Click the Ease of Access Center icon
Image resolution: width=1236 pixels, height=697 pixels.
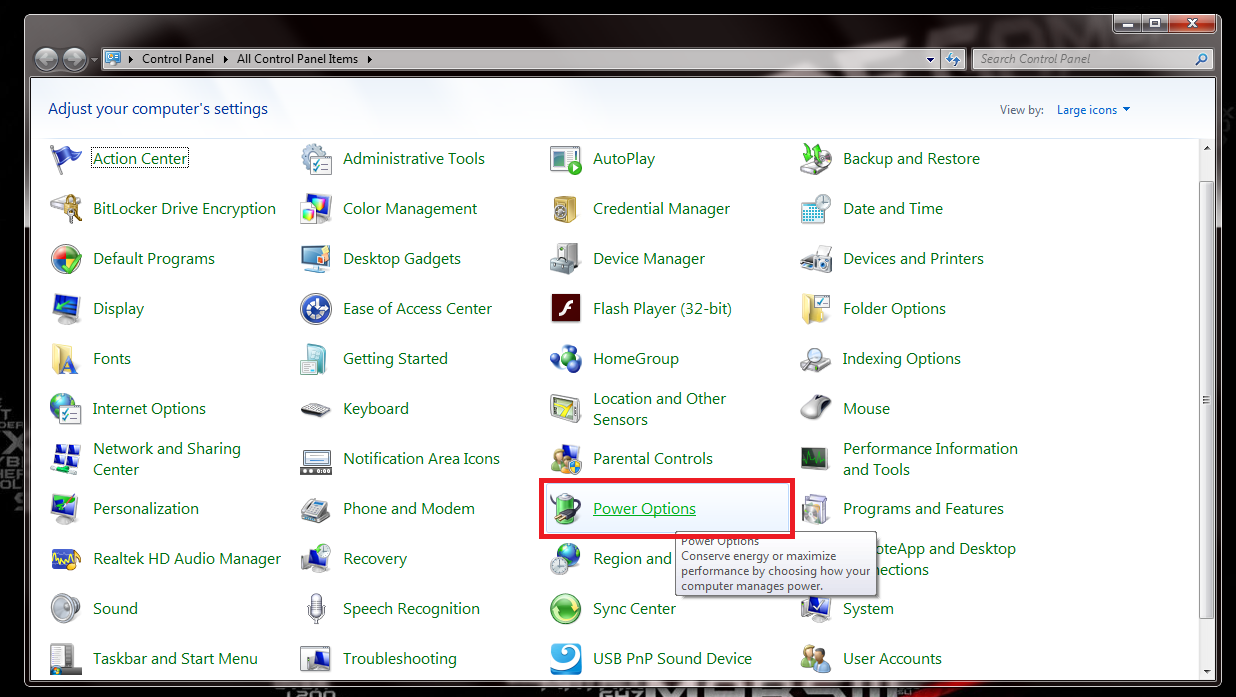tap(316, 309)
